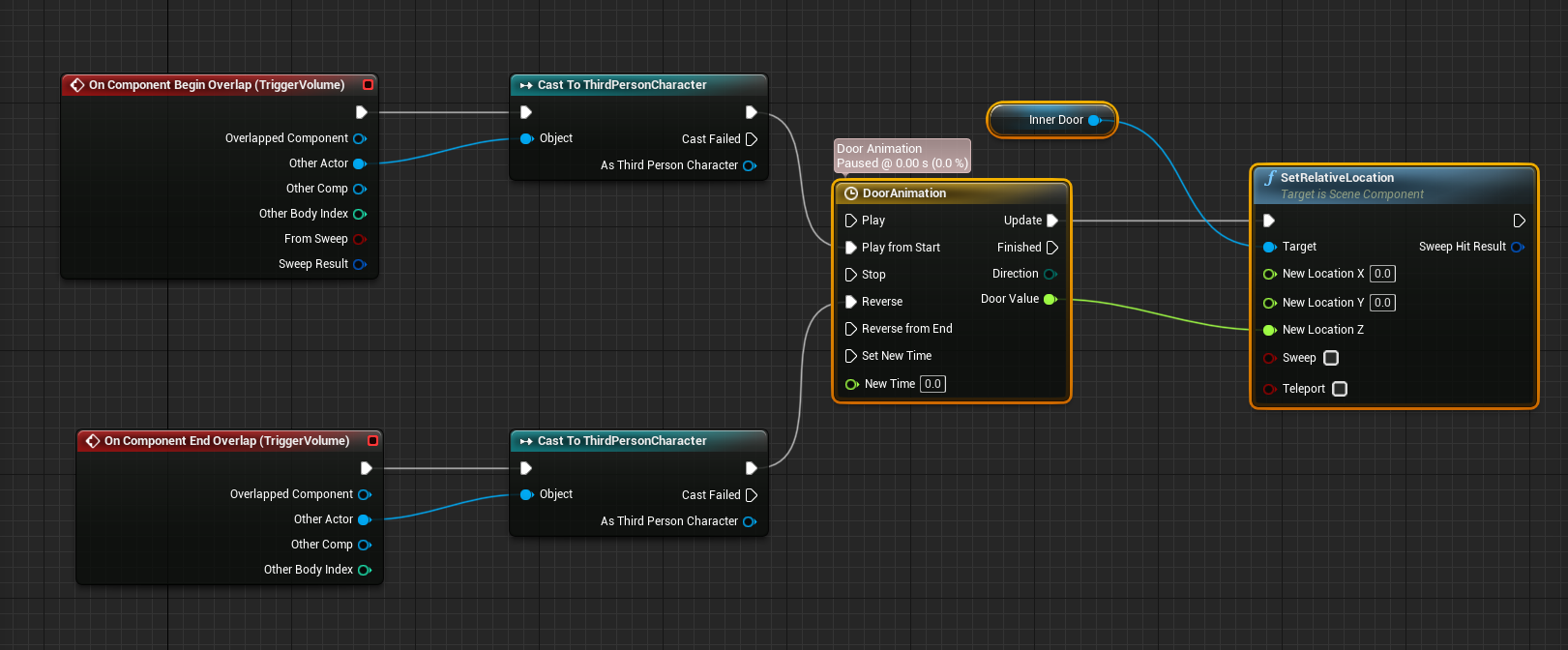
Task: Click the Door Animation paused status bubble
Action: tap(902, 156)
